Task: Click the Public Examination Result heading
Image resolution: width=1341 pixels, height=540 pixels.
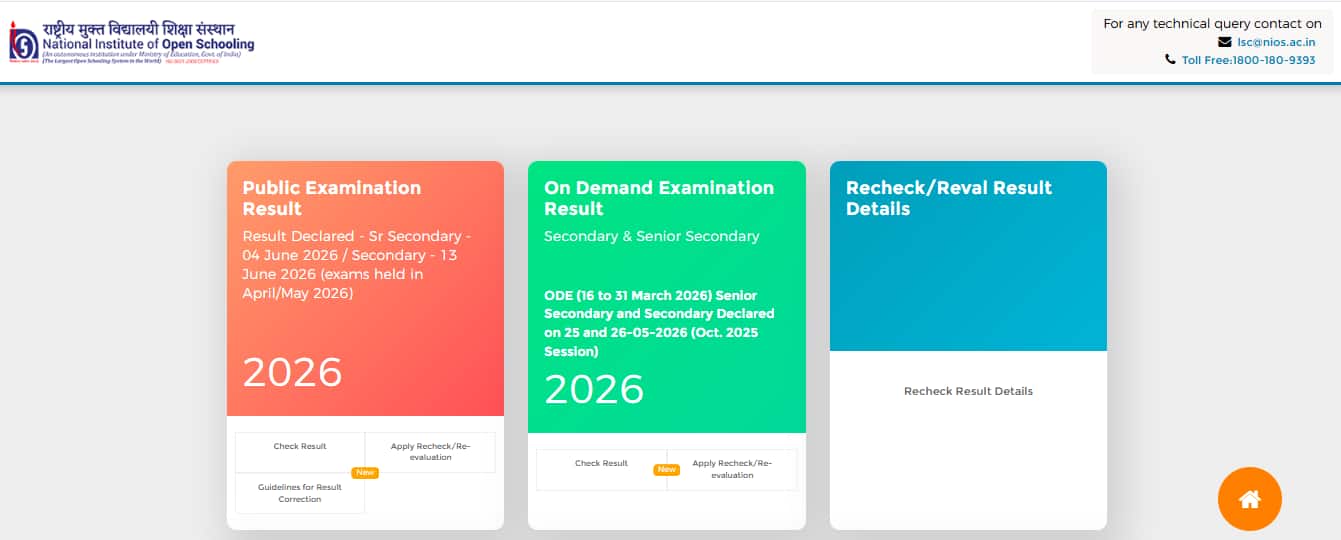Action: tap(332, 198)
